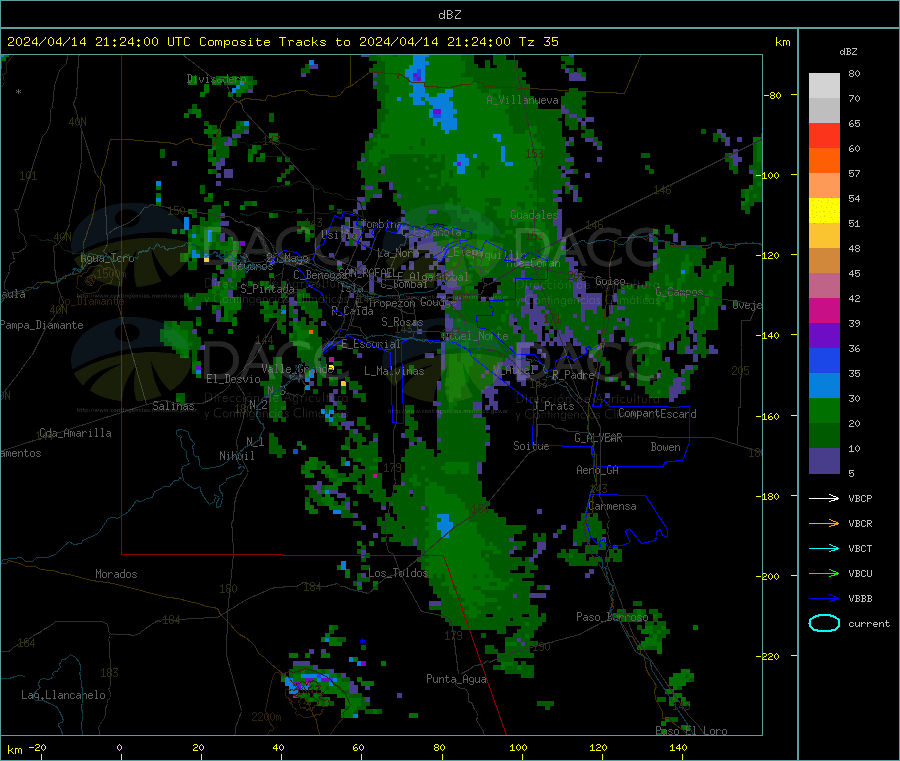The image size is (900, 761).
Task: Click the 'VBCP' legend label
Action: pyautogui.click(x=860, y=498)
